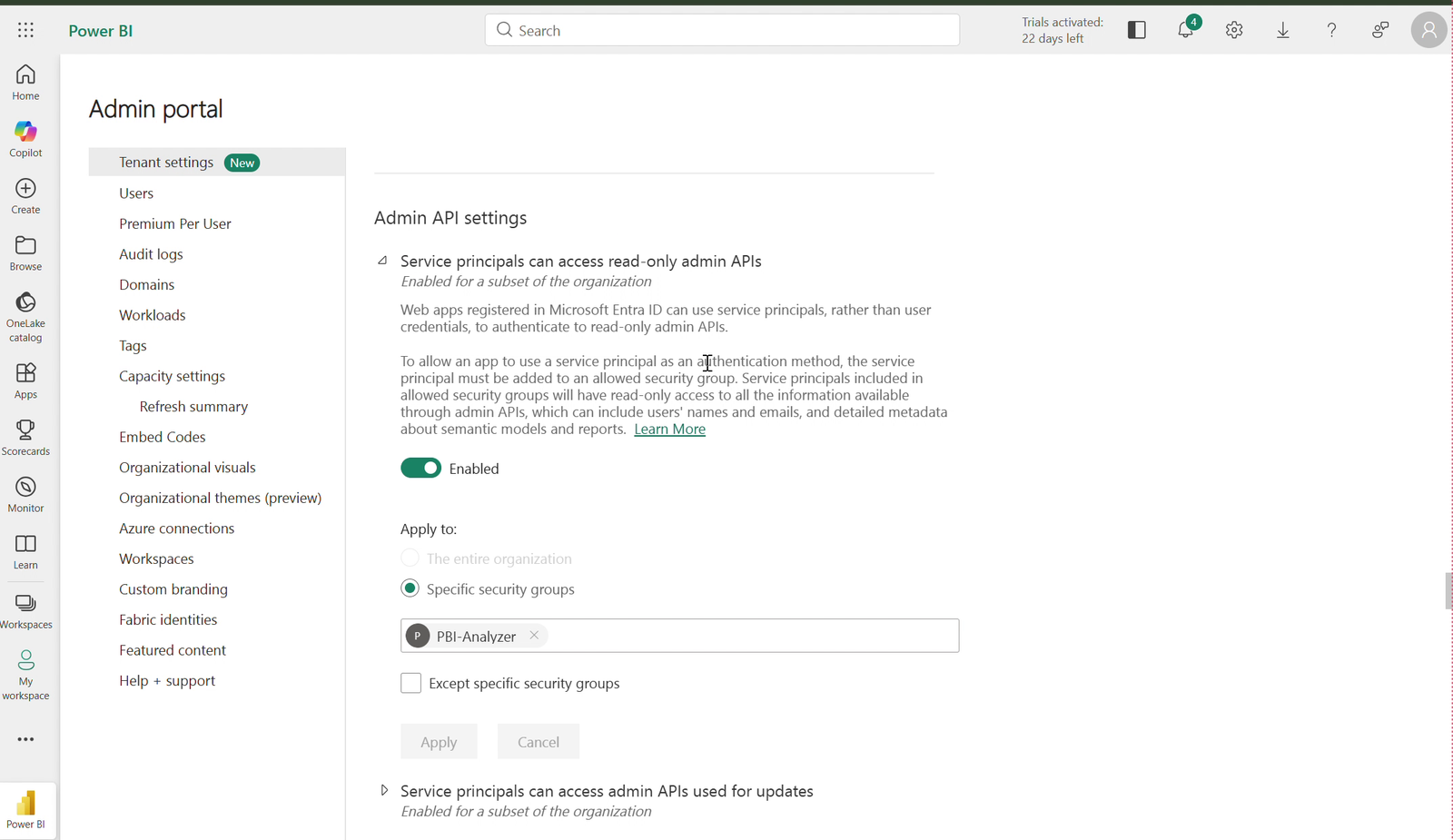Open the notifications bell icon
1453x840 pixels.
coord(1186,30)
